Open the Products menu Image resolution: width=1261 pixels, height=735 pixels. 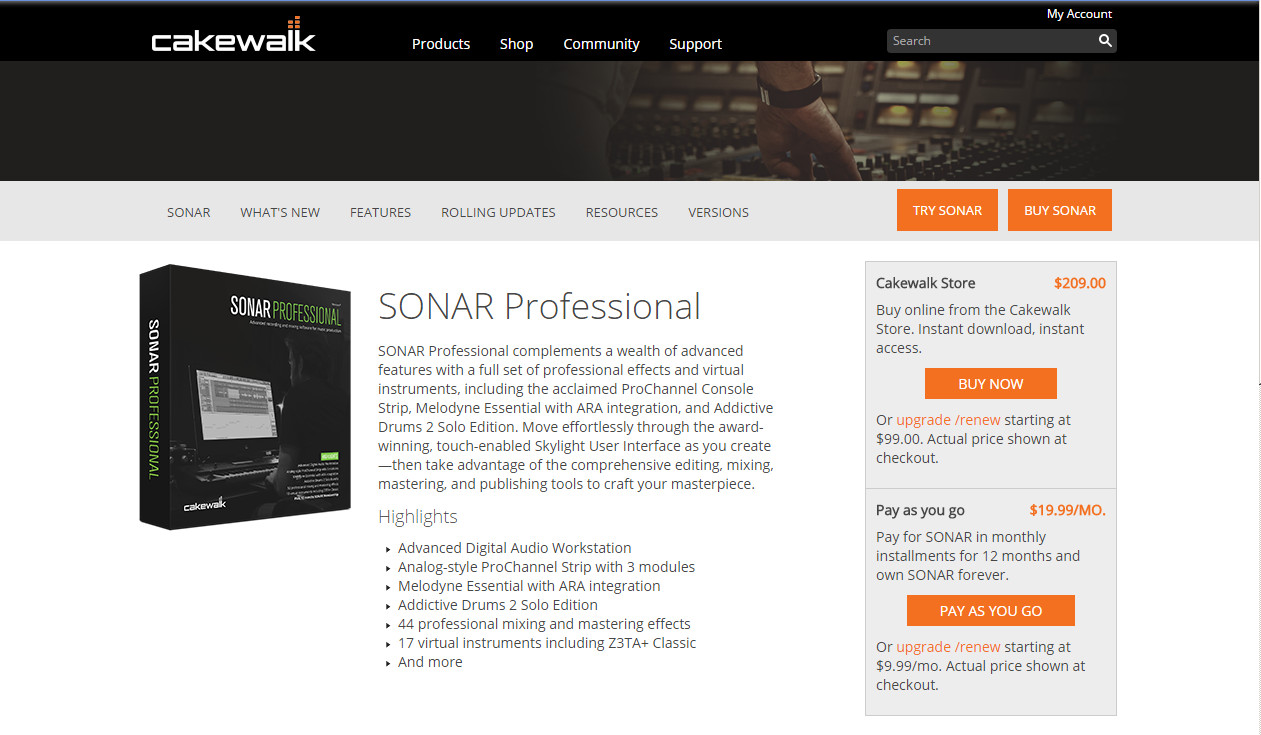441,44
